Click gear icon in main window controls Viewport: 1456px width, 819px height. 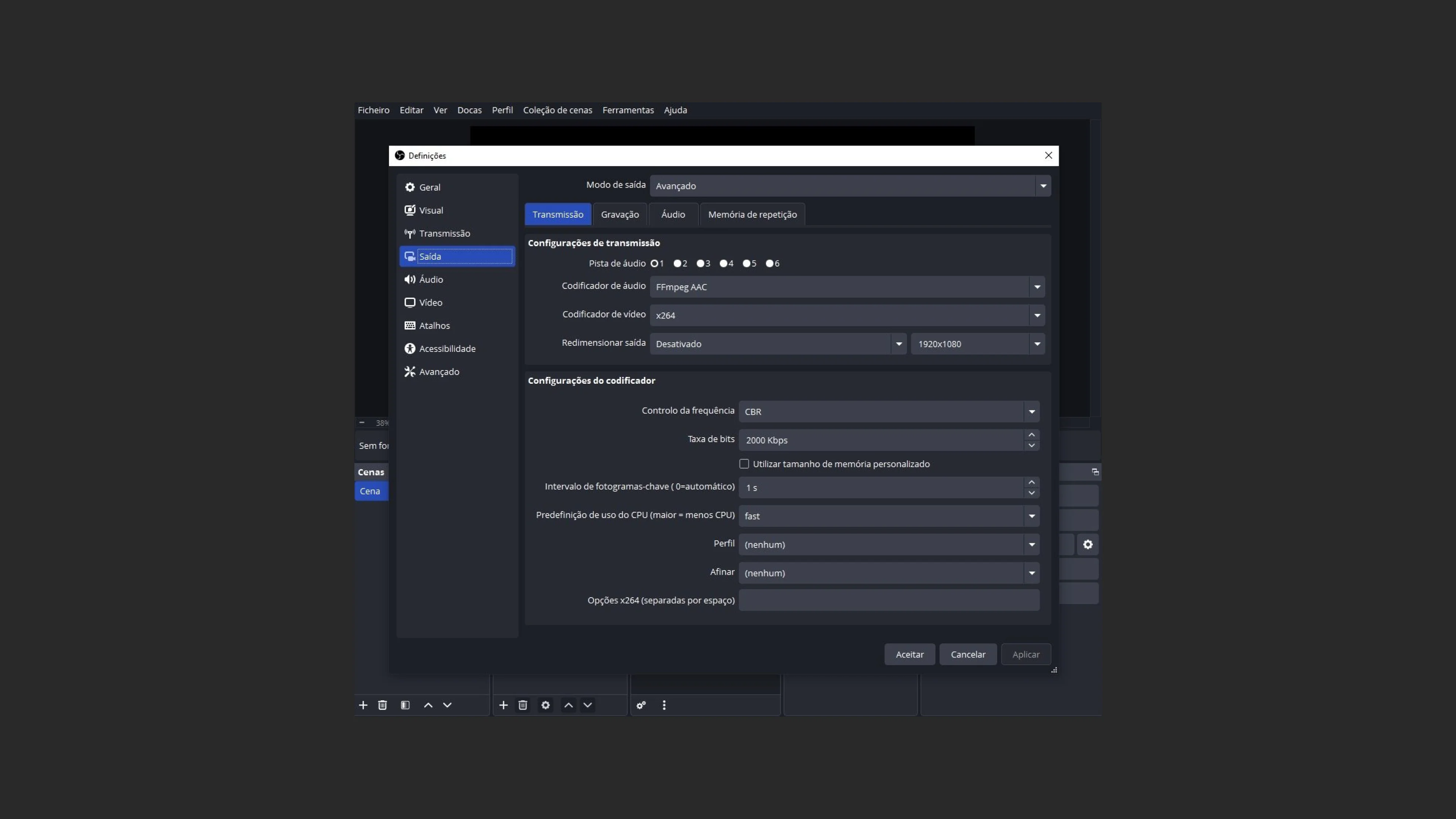[1087, 544]
